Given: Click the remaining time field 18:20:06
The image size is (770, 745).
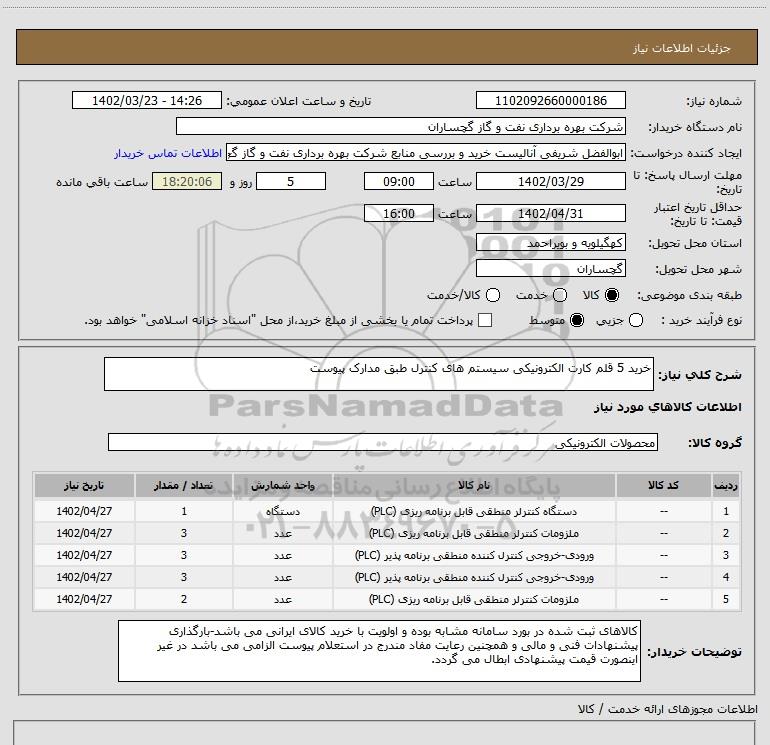Looking at the screenshot, I should [187, 181].
